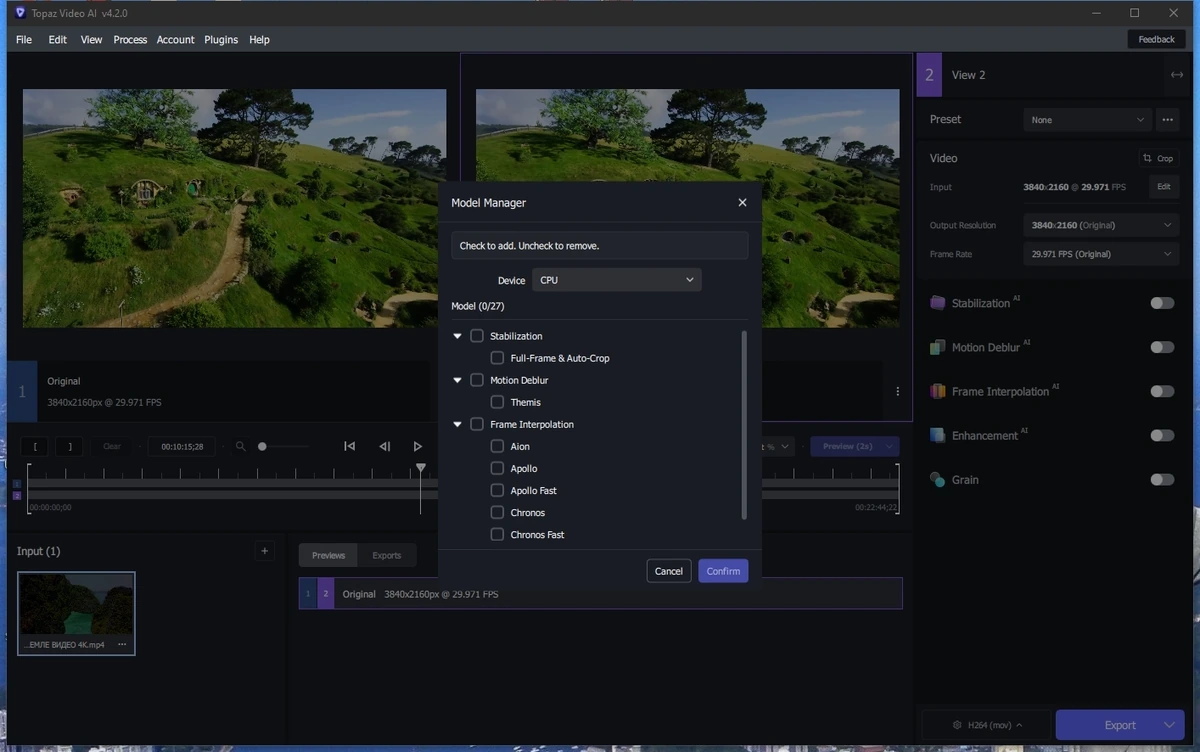Click the preset more options ellipsis

pyautogui.click(x=1167, y=120)
